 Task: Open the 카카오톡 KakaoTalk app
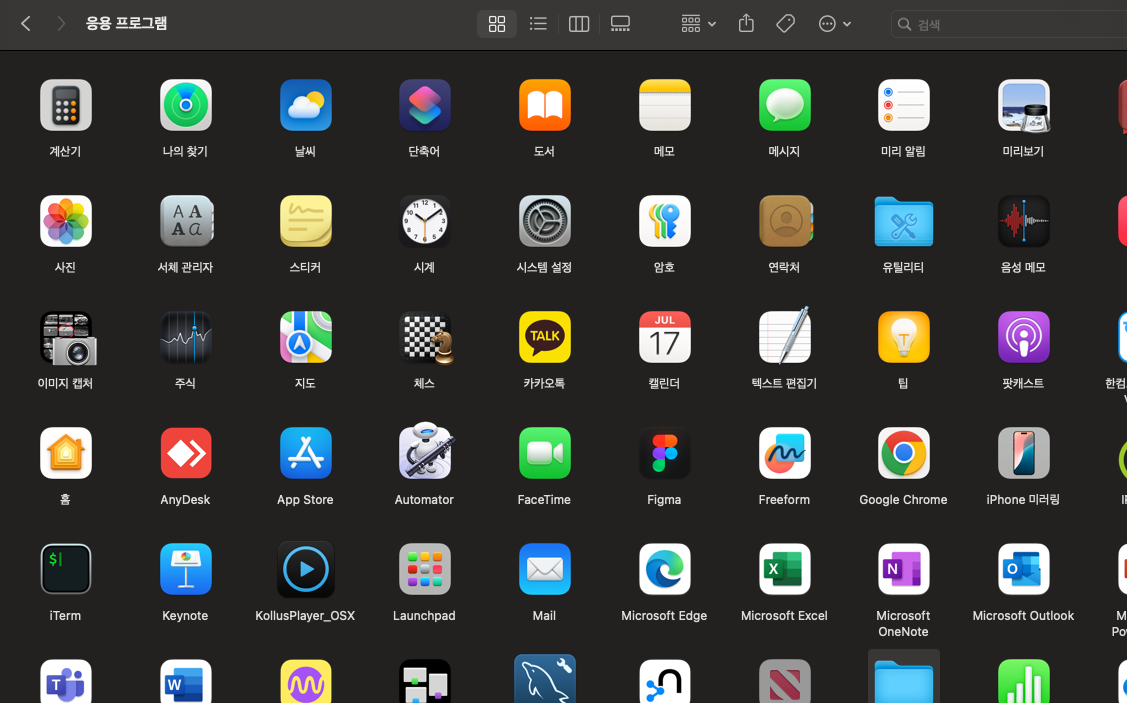[545, 337]
